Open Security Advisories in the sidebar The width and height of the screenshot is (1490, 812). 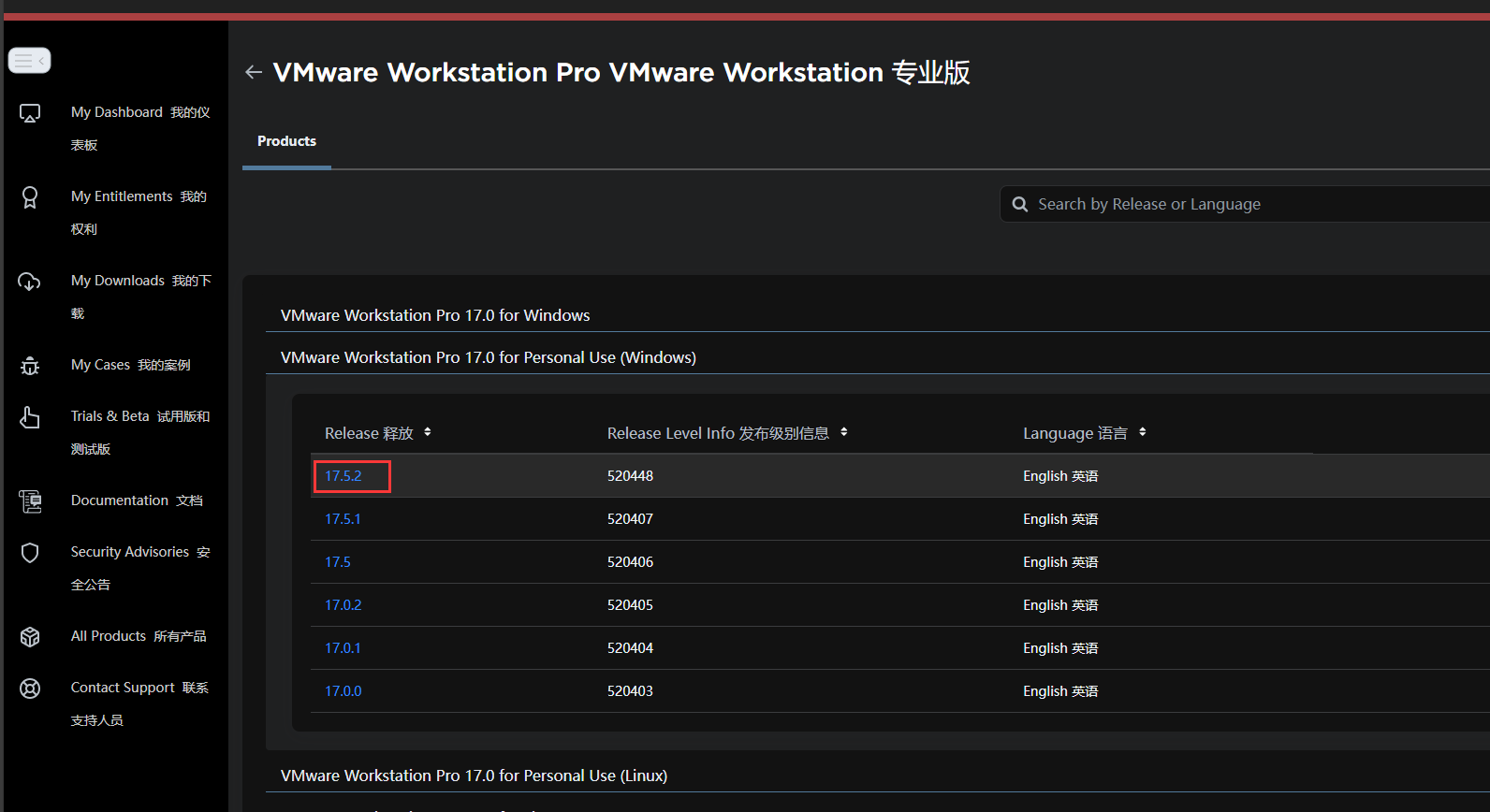140,568
